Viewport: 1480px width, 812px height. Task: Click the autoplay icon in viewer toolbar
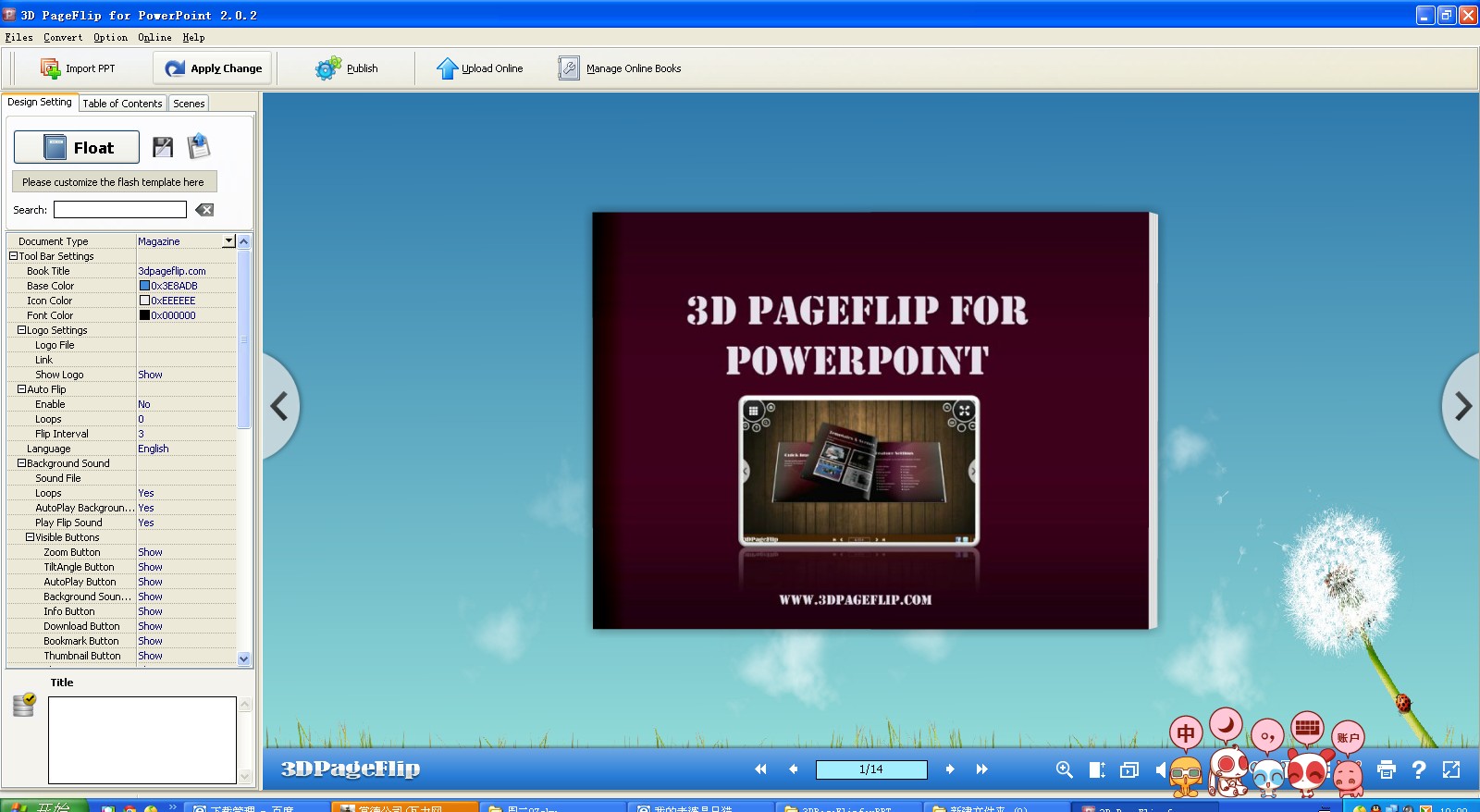pos(1129,769)
